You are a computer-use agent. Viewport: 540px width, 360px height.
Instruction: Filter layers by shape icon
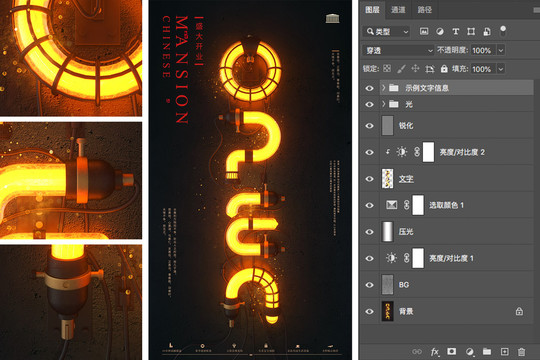471,31
